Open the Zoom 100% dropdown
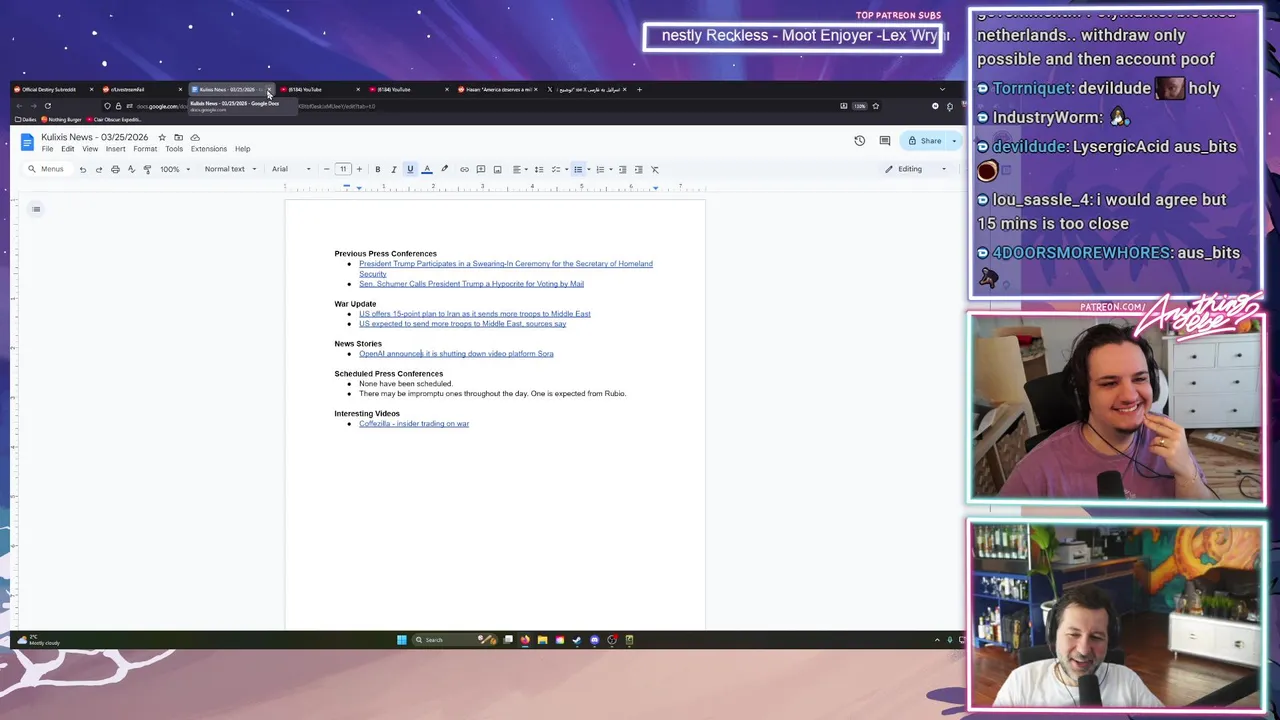The image size is (1280, 720). pos(175,169)
